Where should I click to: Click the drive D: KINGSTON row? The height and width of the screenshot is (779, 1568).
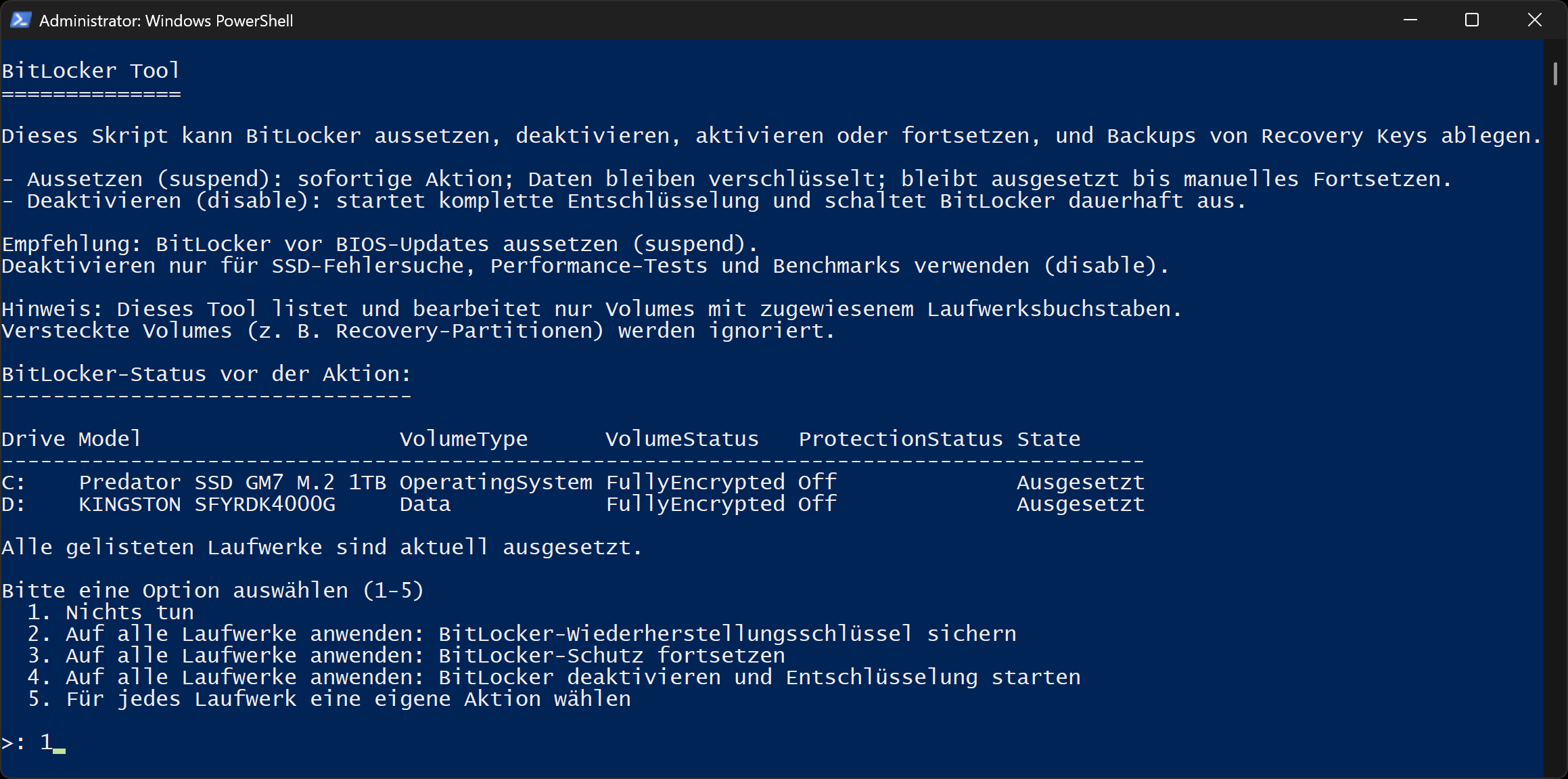(x=169, y=504)
